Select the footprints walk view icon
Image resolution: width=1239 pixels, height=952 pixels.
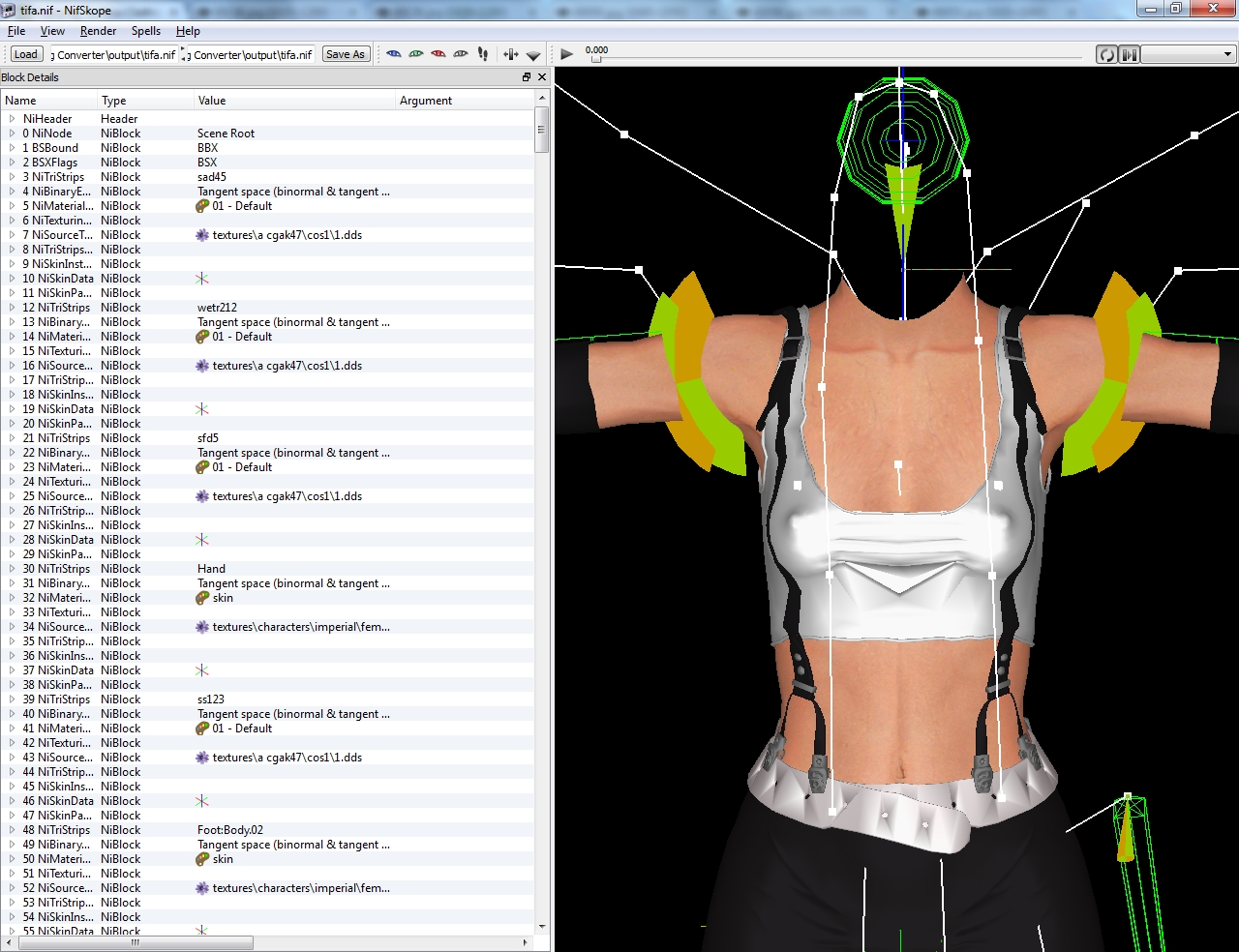(483, 54)
